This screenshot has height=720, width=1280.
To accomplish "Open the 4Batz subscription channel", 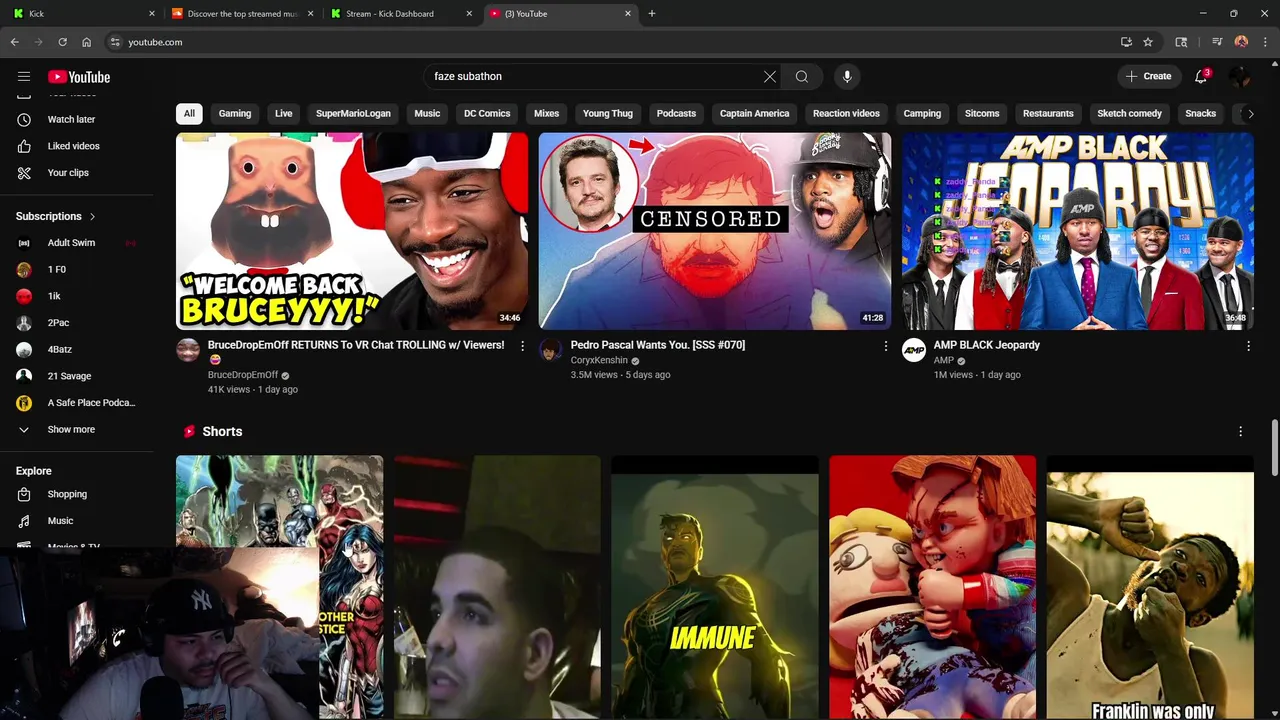I will [x=60, y=349].
